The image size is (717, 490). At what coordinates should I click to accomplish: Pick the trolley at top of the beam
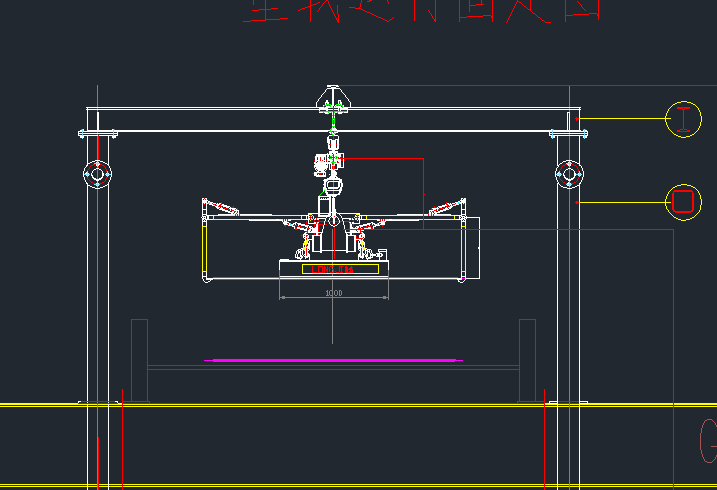(333, 99)
